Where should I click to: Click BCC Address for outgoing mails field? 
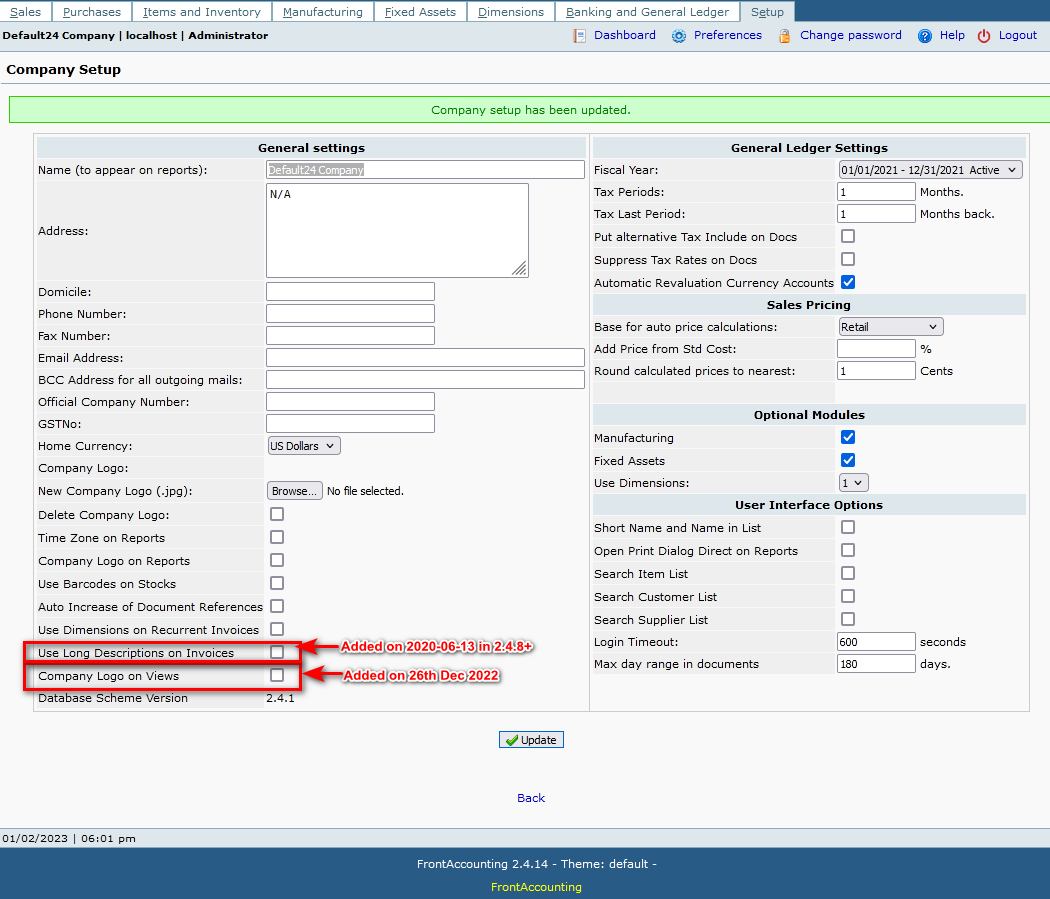click(425, 380)
